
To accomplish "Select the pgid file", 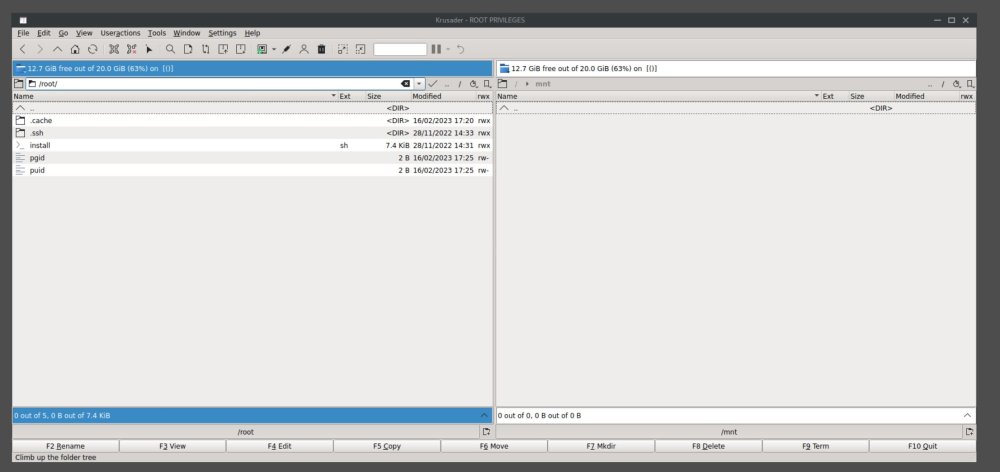I will (252, 158).
